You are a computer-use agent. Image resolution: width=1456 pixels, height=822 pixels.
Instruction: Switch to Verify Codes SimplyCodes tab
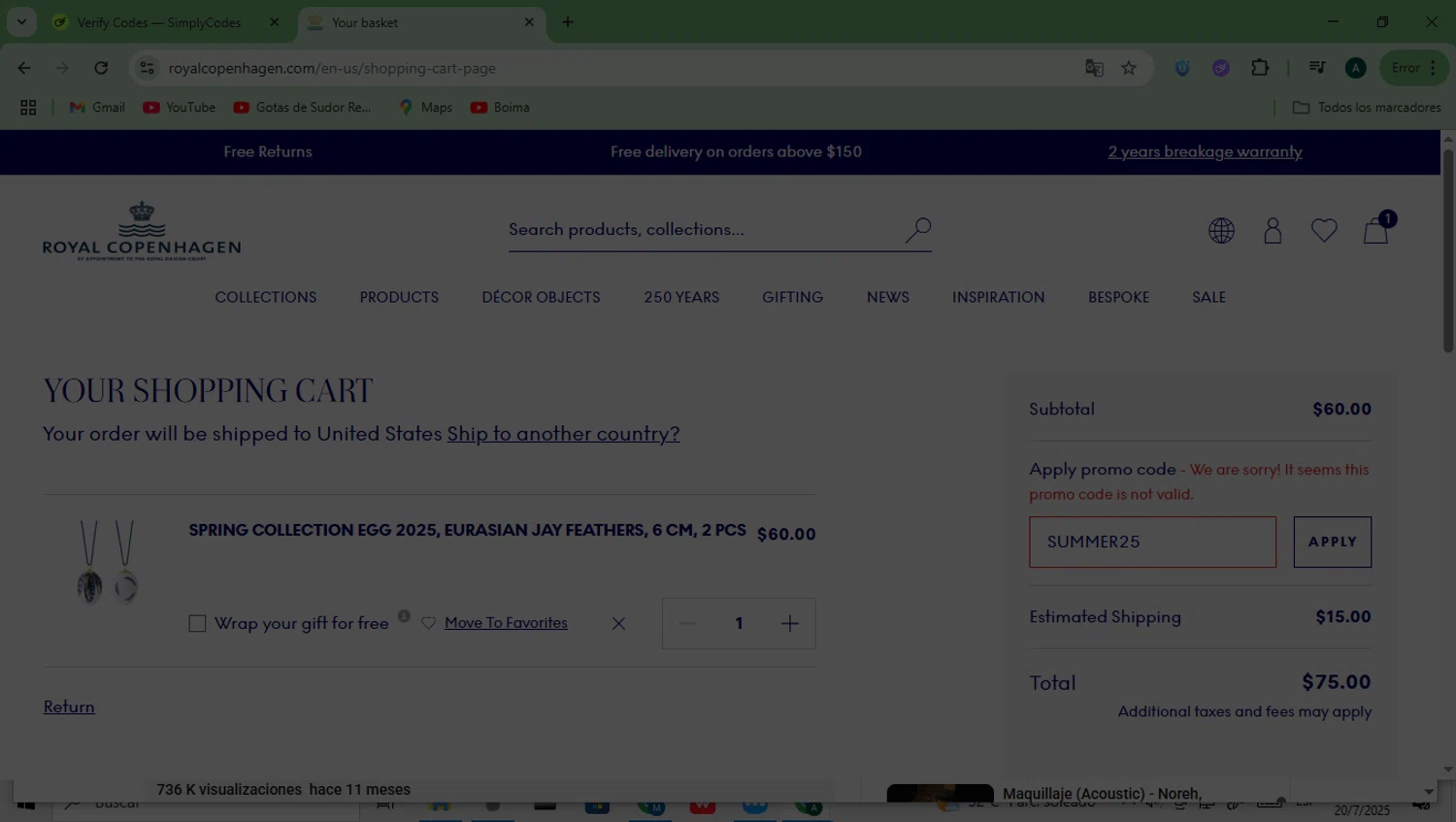[158, 22]
